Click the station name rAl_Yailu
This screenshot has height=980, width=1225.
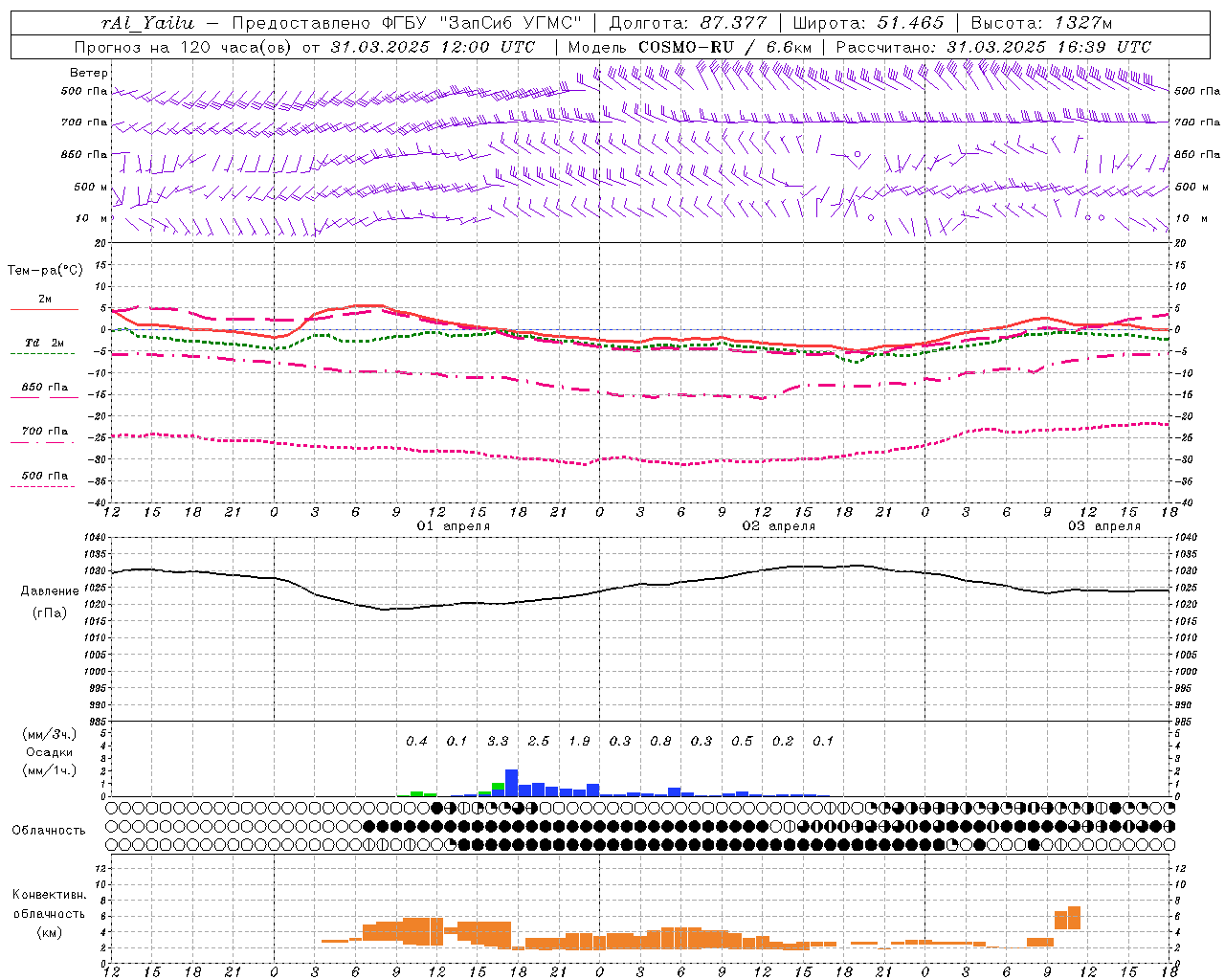(146, 23)
